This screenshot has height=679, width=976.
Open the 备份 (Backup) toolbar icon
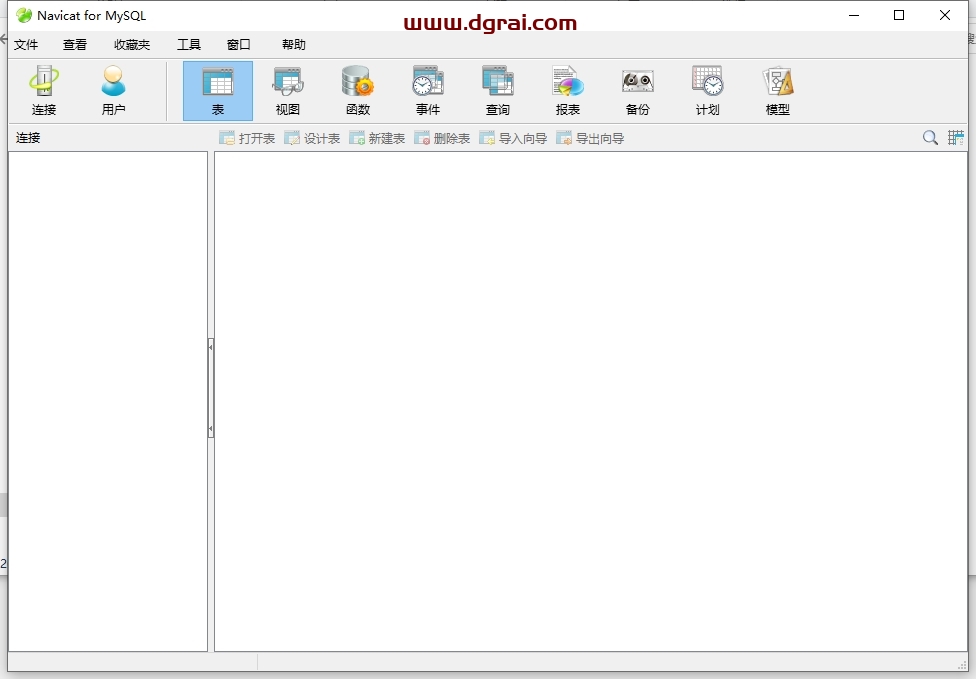point(637,91)
